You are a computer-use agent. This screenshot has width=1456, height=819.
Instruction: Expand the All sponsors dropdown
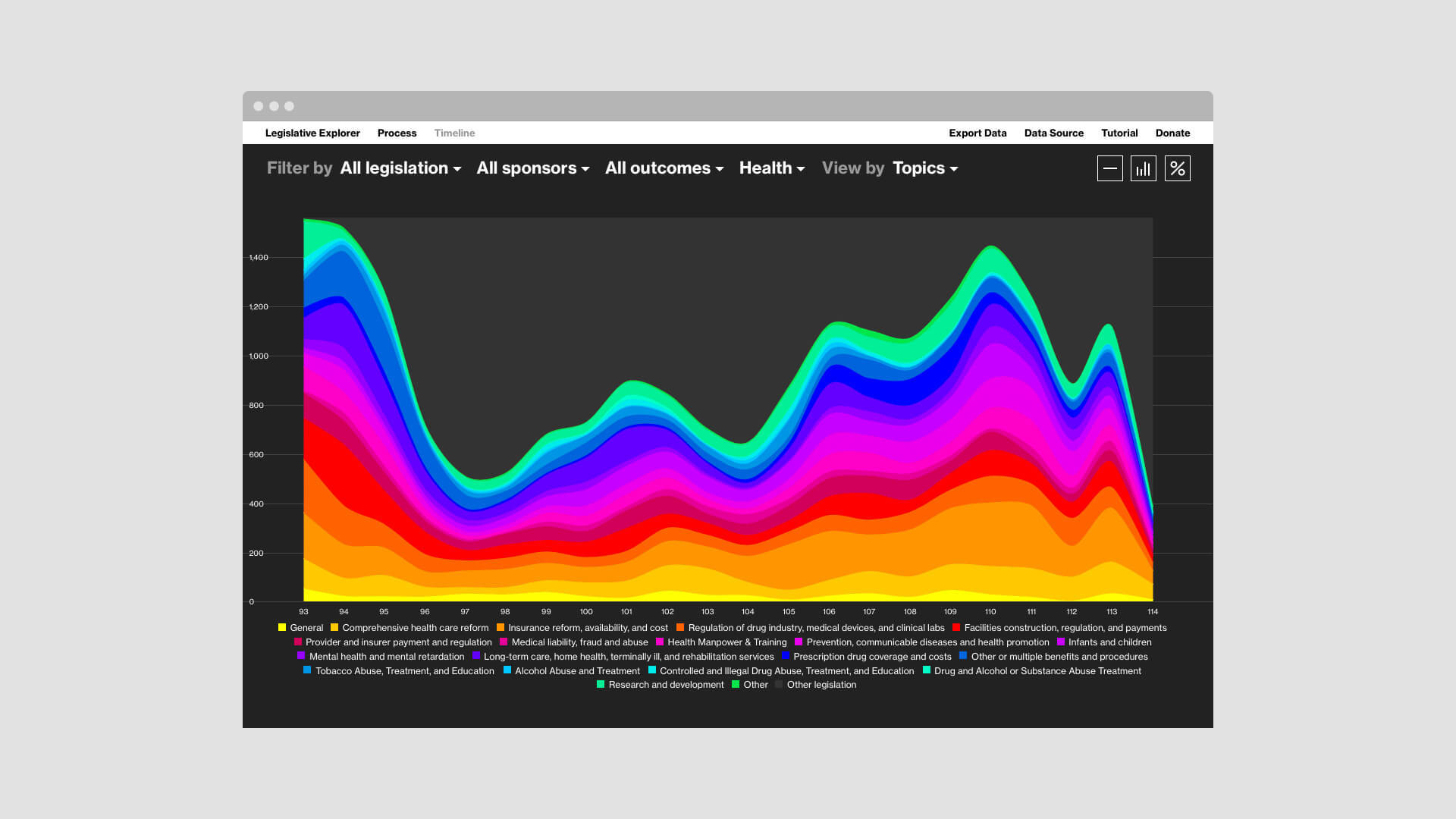pos(533,168)
